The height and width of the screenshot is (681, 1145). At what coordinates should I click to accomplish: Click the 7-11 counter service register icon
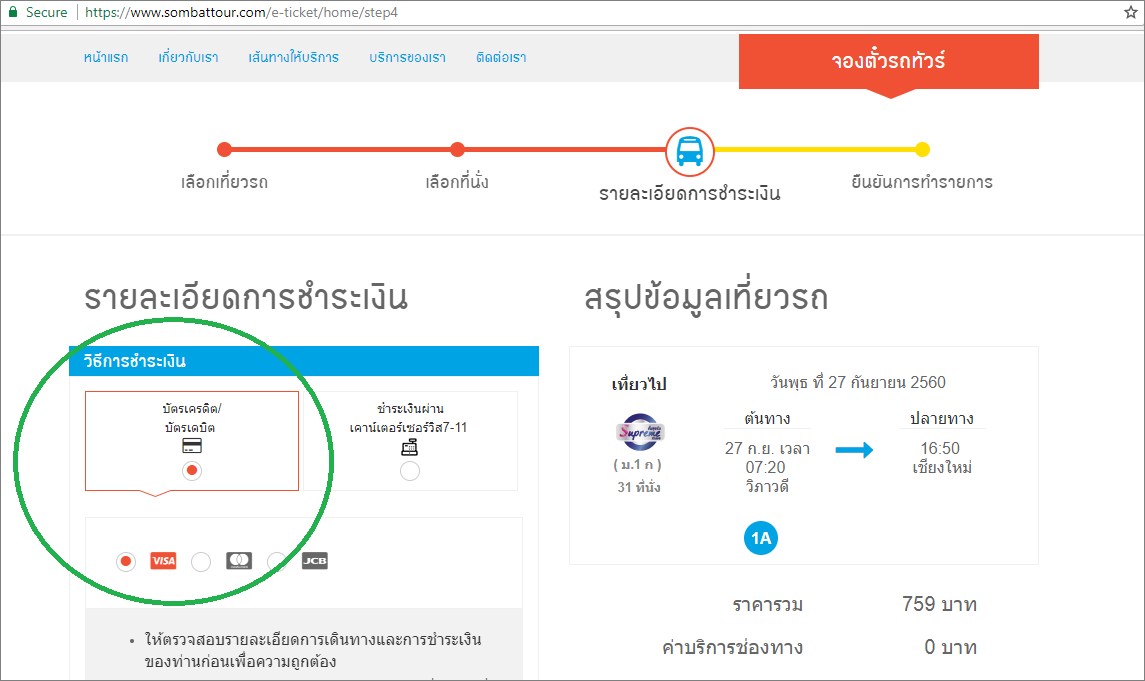pos(409,447)
